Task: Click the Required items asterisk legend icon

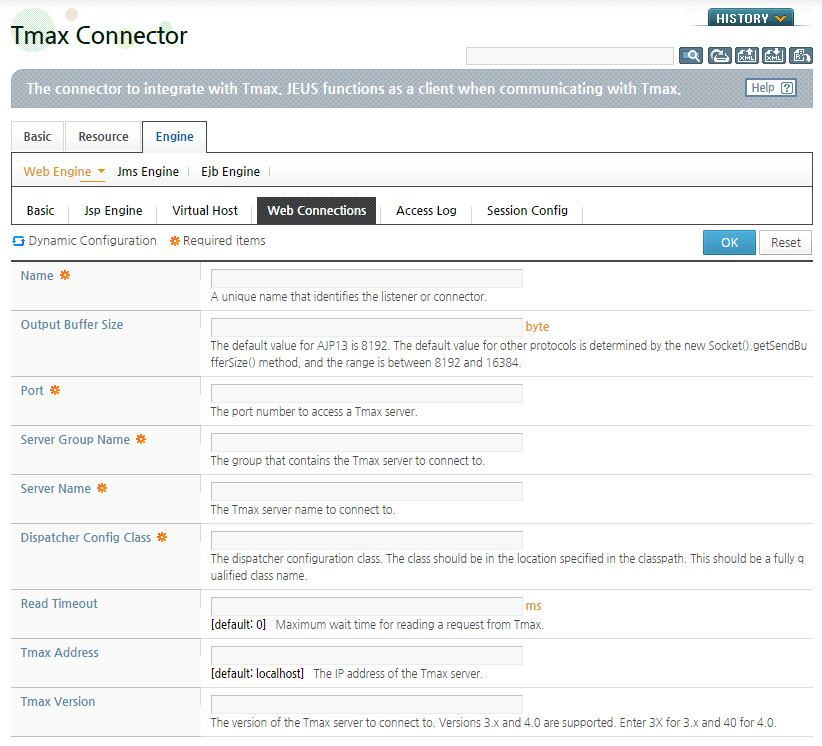Action: [175, 241]
